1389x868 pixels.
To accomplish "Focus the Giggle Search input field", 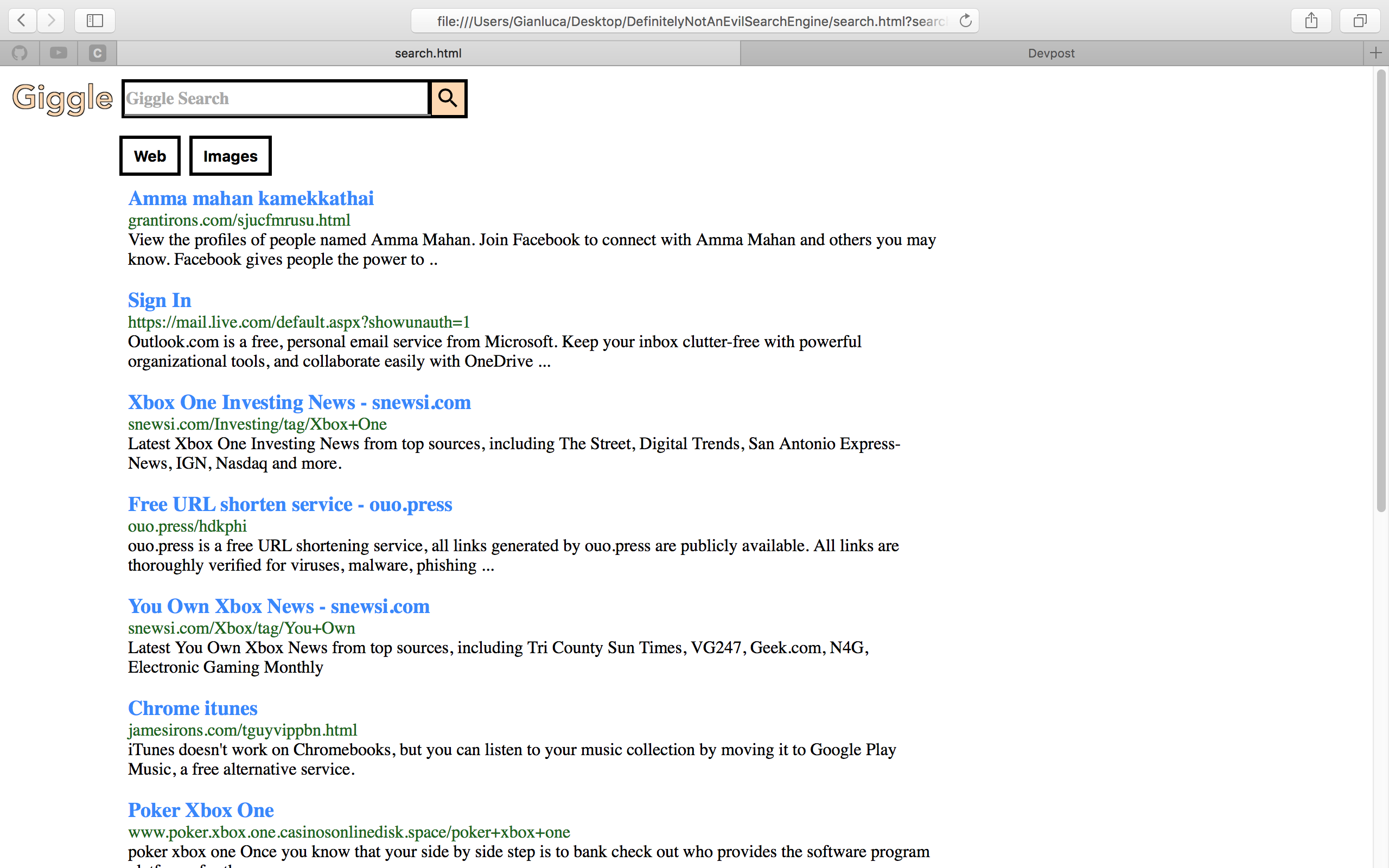I will coord(276,99).
